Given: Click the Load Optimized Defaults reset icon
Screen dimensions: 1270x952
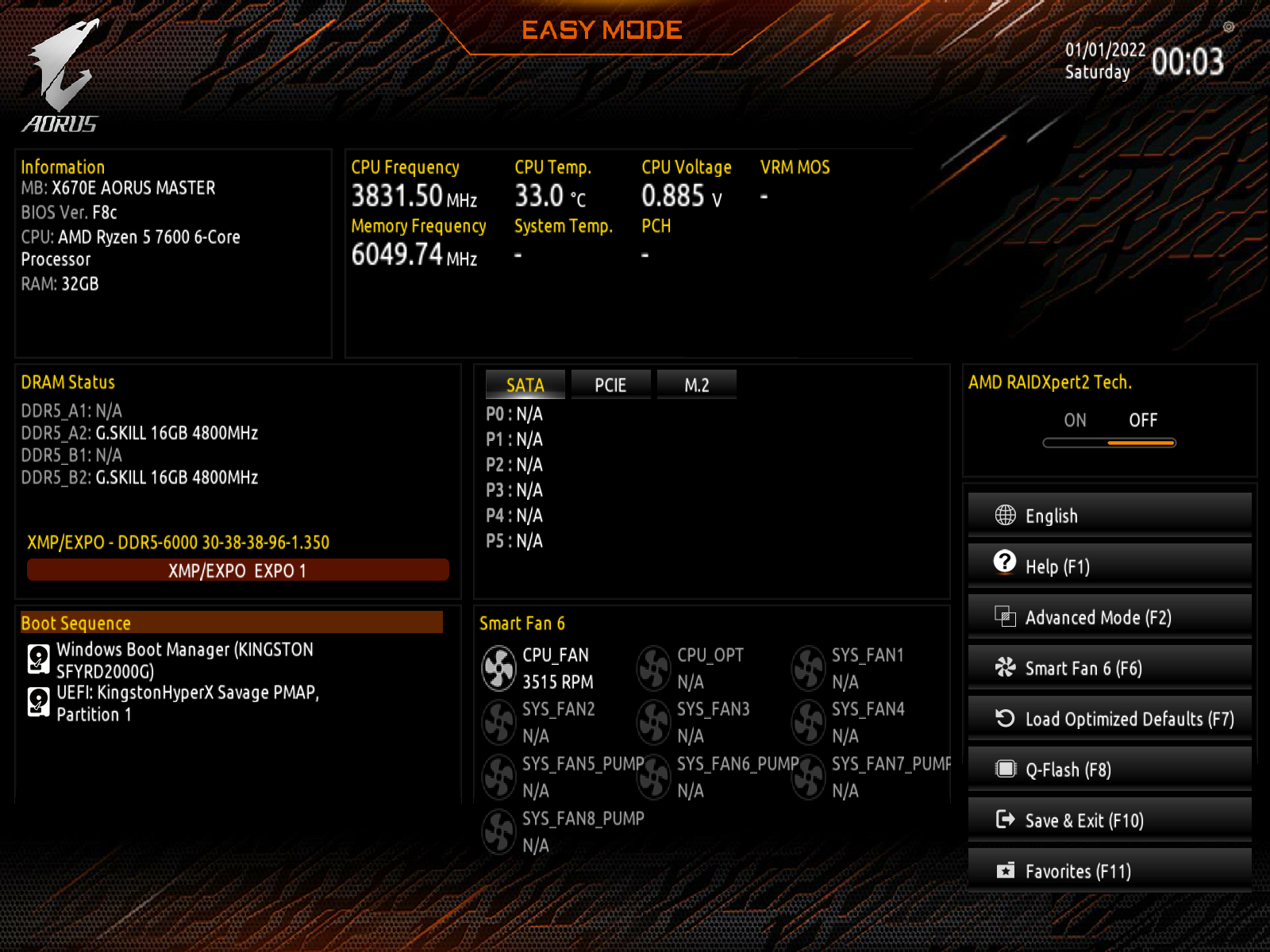Looking at the screenshot, I should point(1005,718).
